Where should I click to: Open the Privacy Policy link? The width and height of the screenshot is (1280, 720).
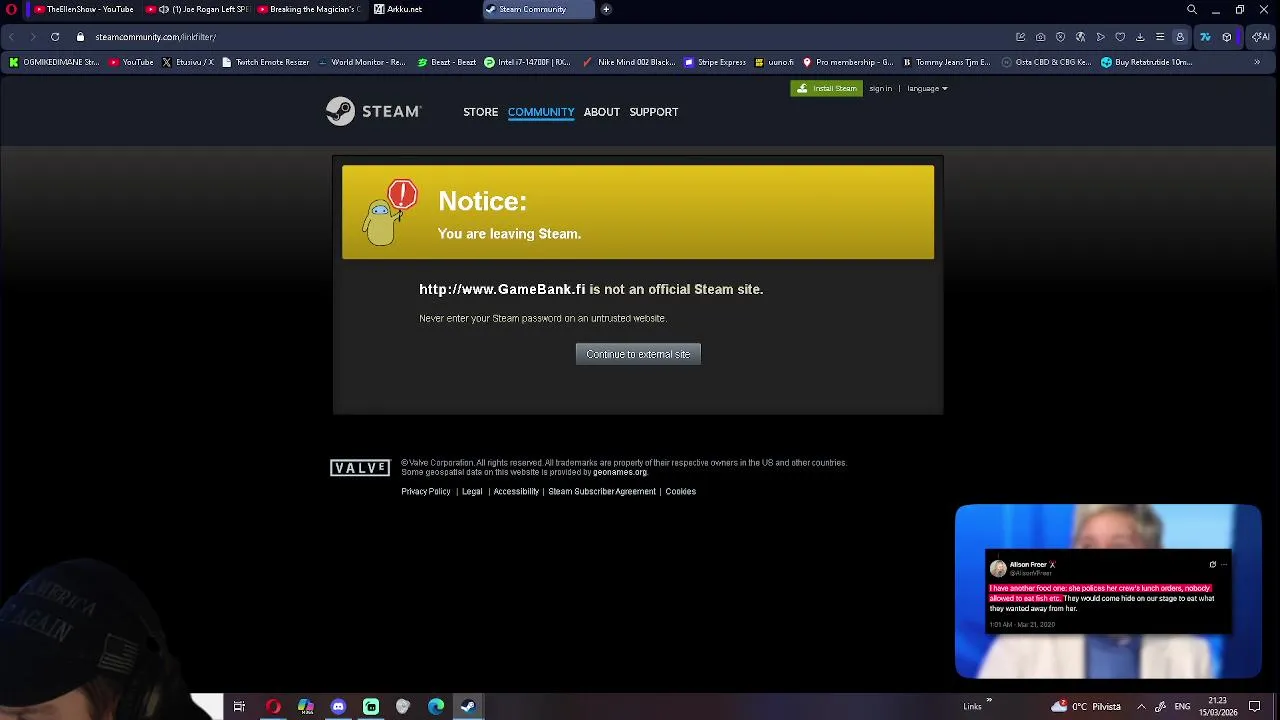(x=426, y=491)
